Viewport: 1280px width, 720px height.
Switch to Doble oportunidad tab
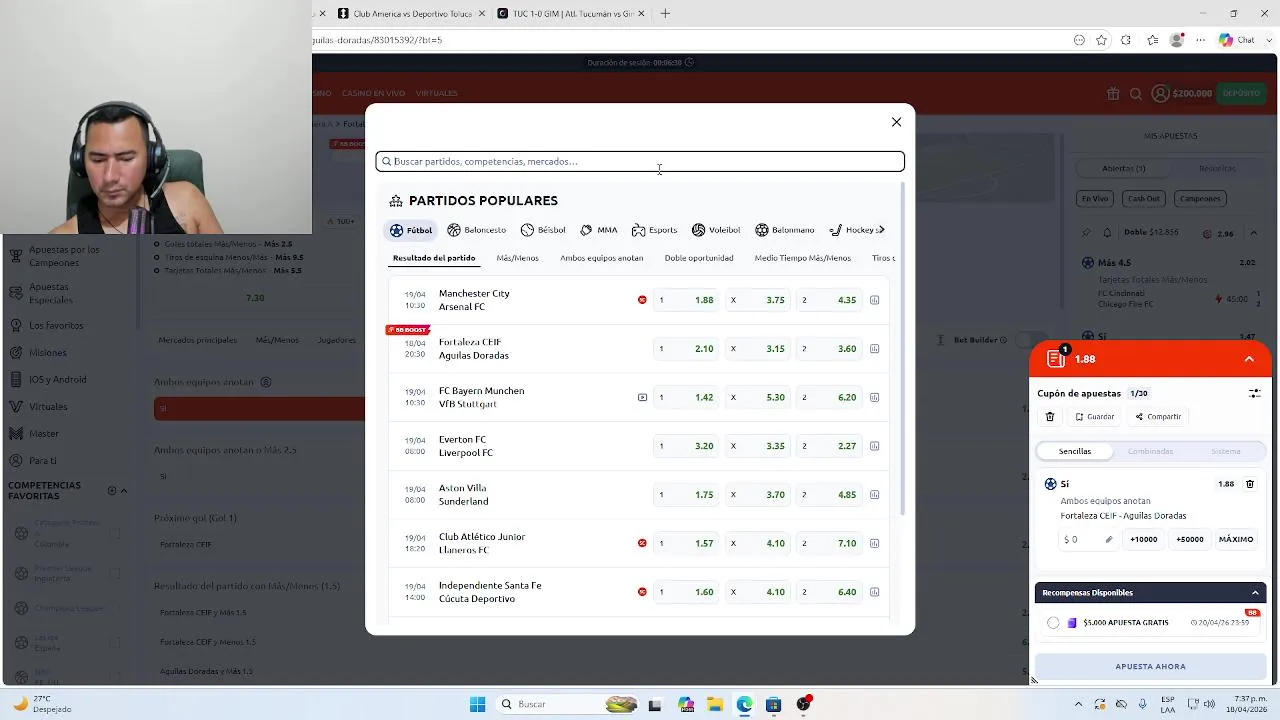pyautogui.click(x=699, y=258)
